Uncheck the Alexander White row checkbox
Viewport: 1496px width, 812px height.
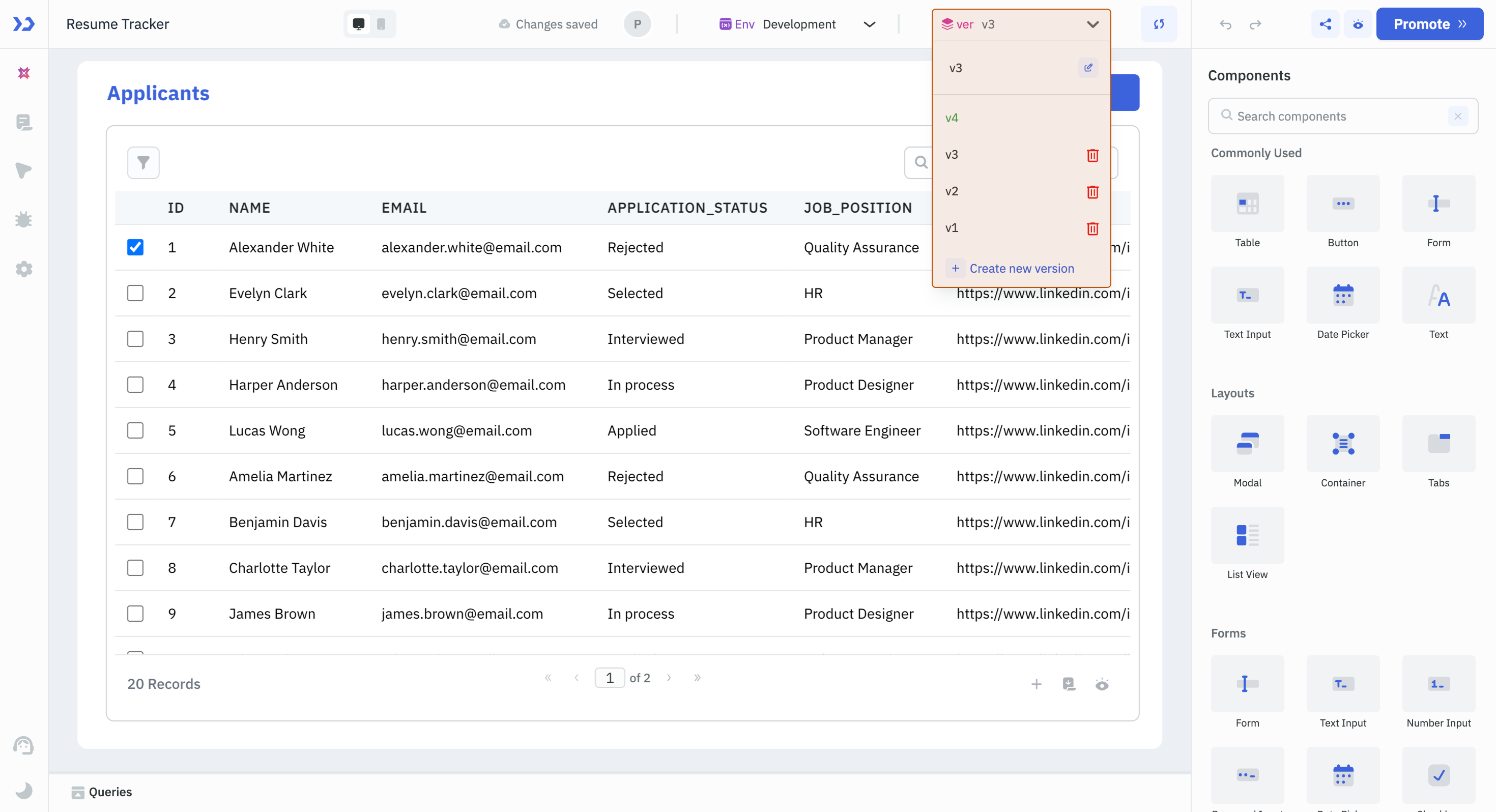tap(135, 247)
